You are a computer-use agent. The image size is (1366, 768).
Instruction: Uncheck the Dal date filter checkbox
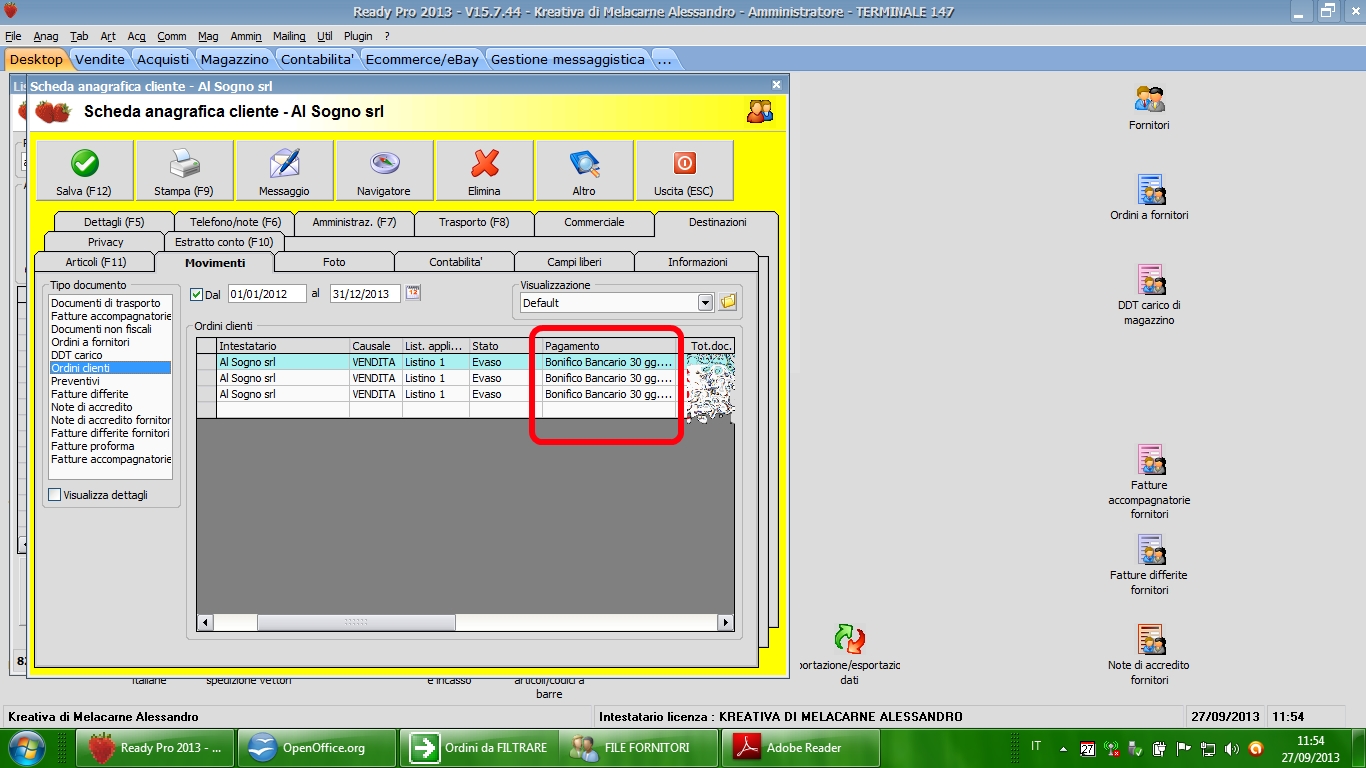click(x=196, y=294)
